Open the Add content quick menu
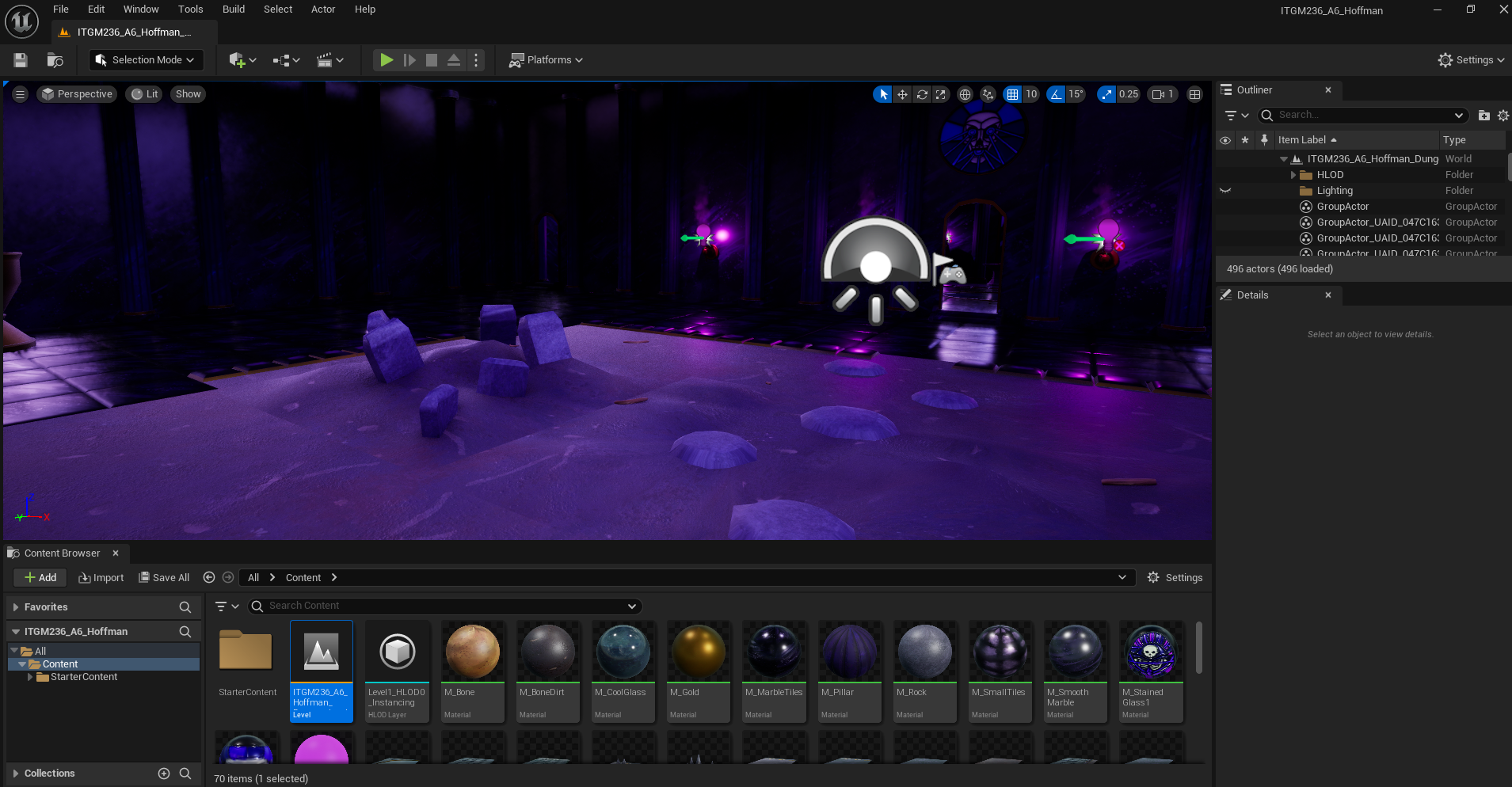Screen dimensions: 1512x787 click(x=242, y=60)
